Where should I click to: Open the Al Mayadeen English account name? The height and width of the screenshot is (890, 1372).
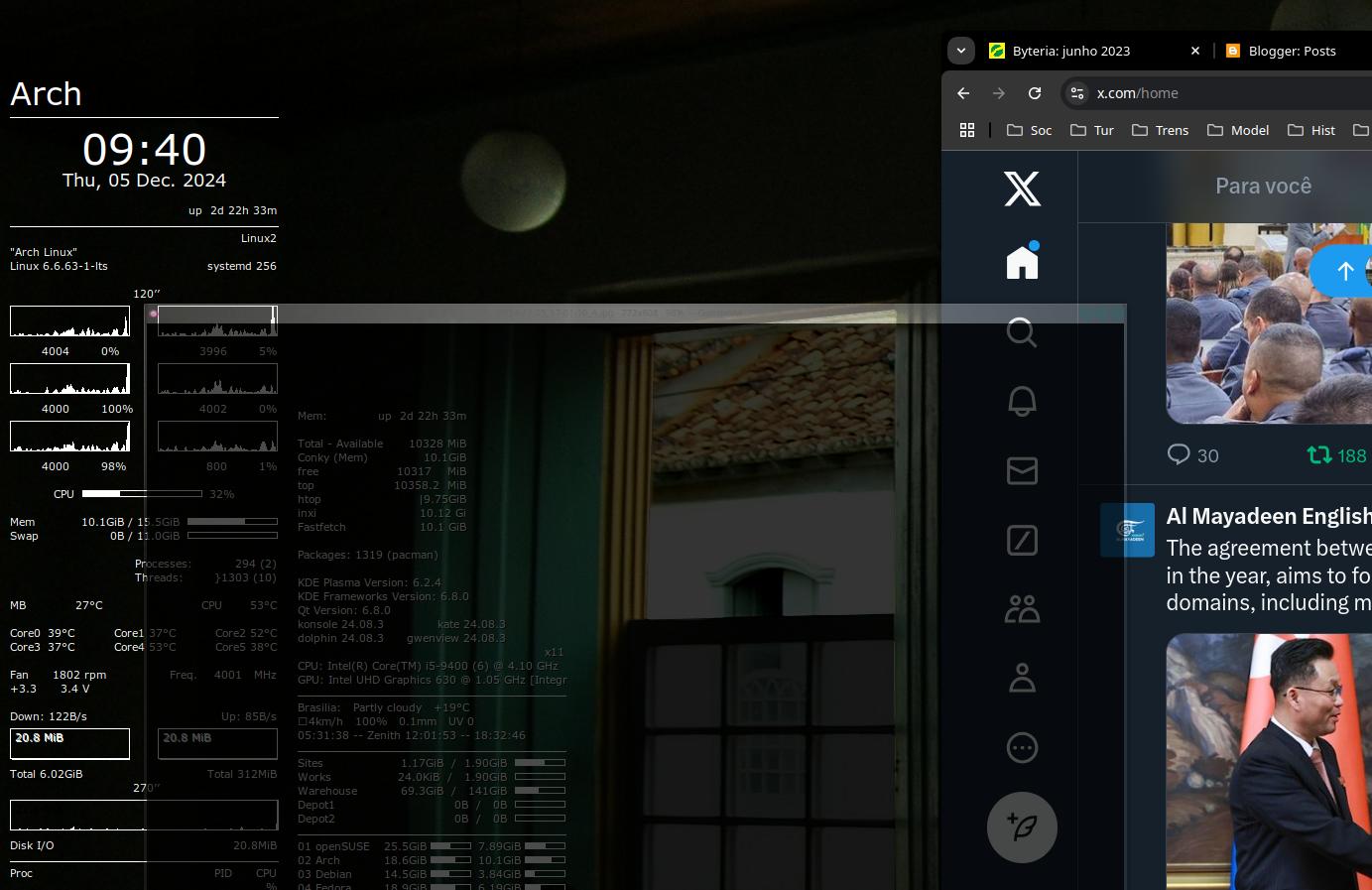pyautogui.click(x=1269, y=516)
